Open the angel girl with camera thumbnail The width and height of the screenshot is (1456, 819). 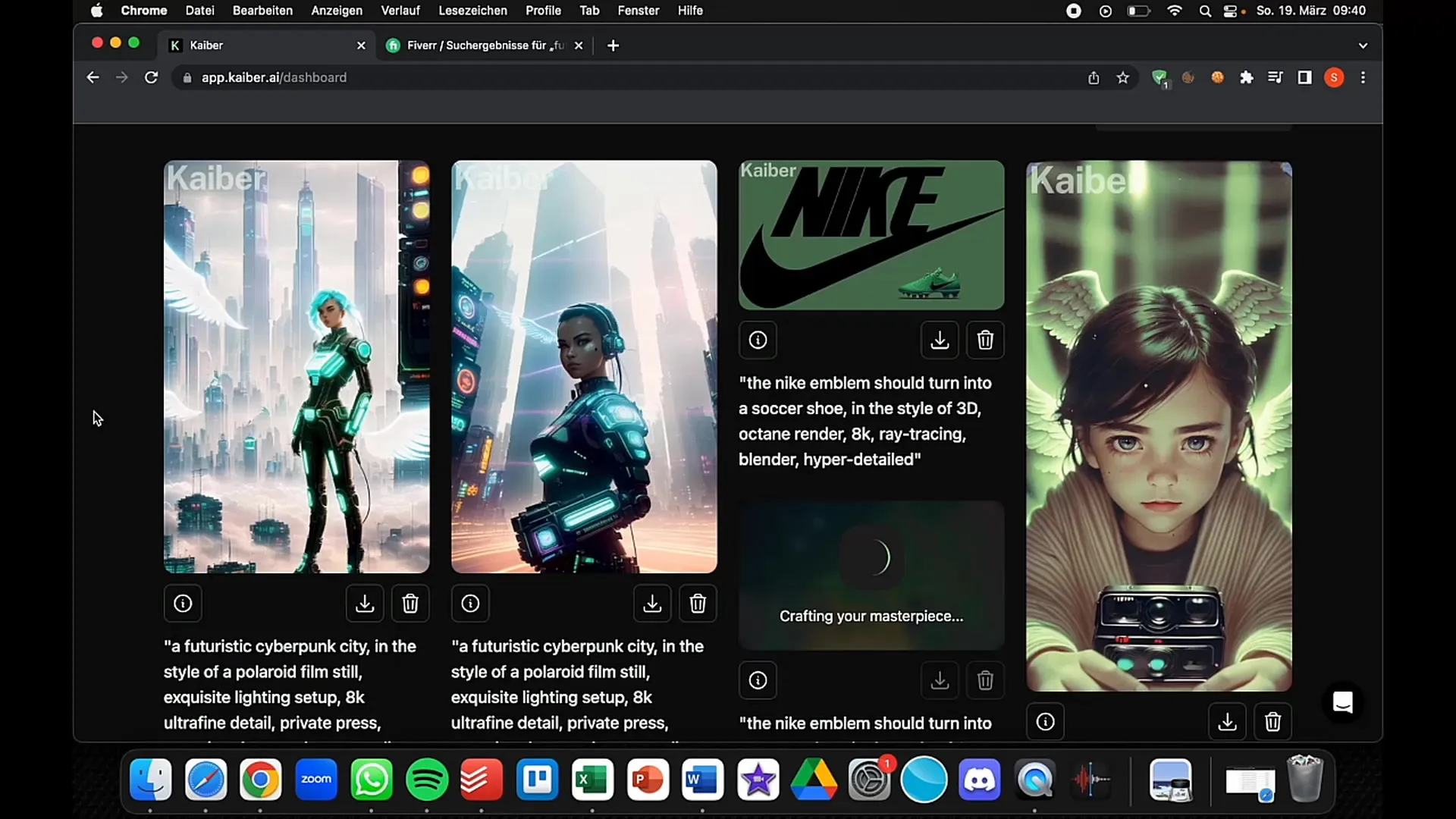pyautogui.click(x=1159, y=426)
